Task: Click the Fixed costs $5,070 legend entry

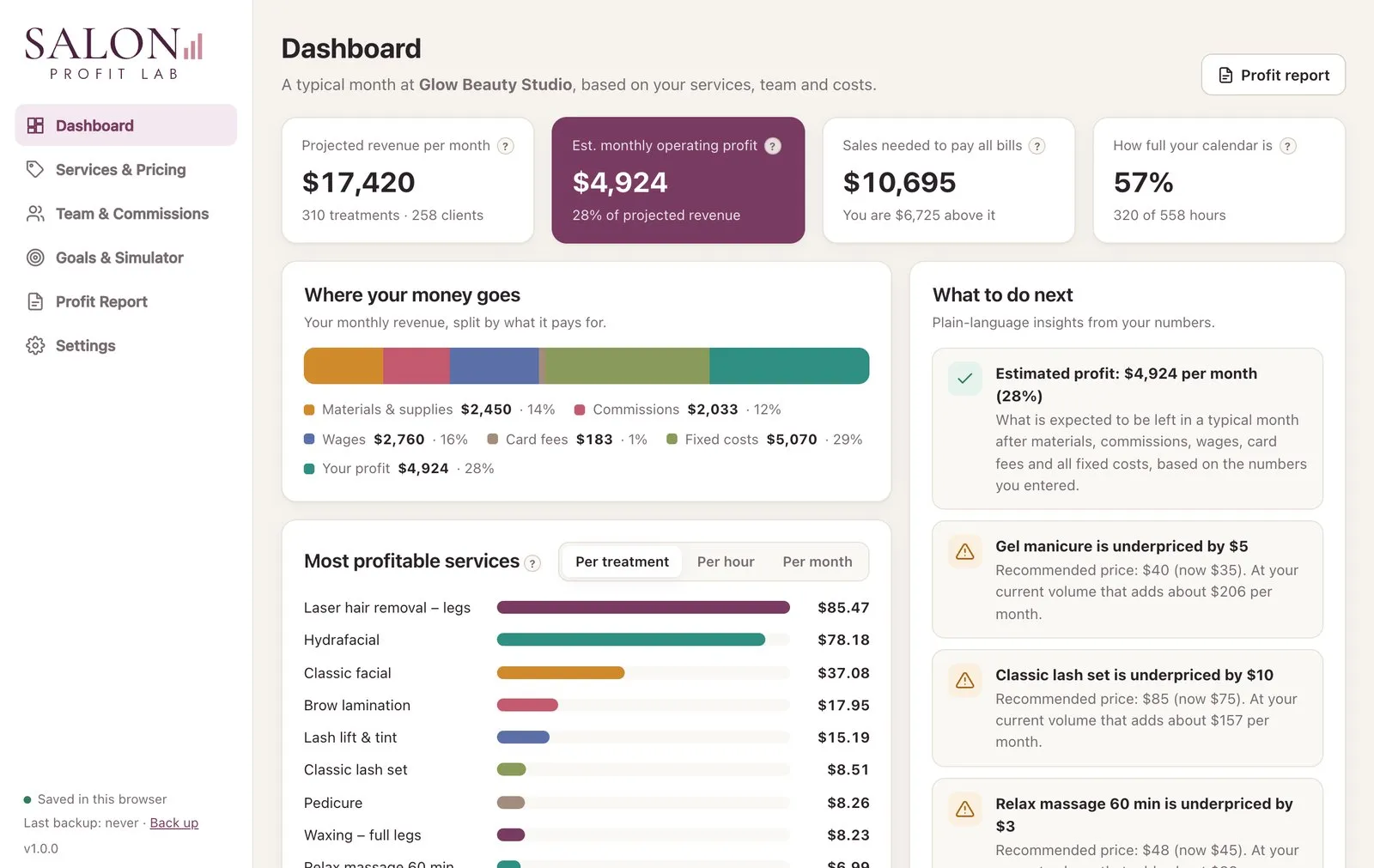Action: pos(764,440)
